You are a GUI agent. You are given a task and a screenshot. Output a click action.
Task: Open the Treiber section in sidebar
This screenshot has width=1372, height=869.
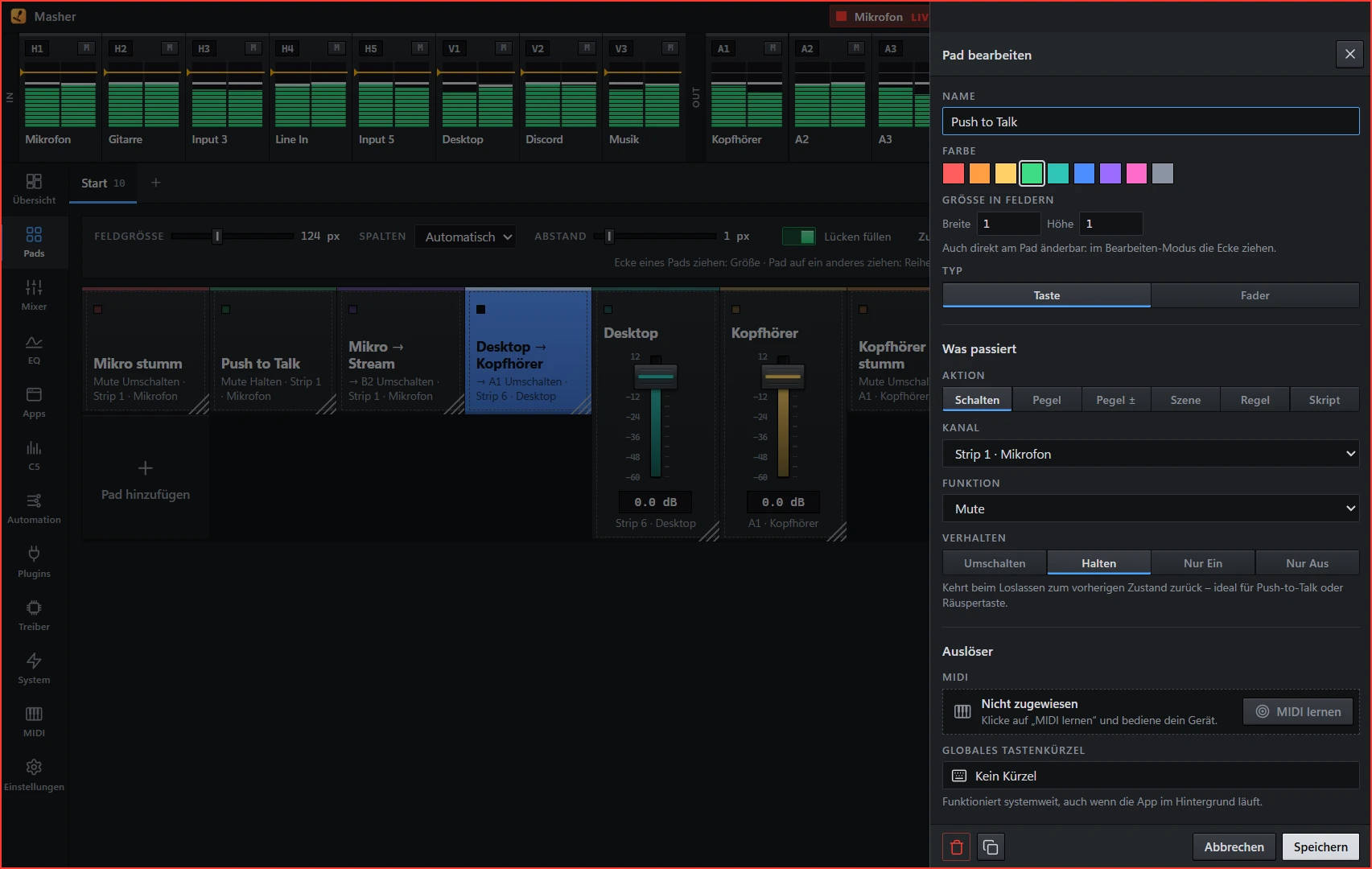point(34,616)
